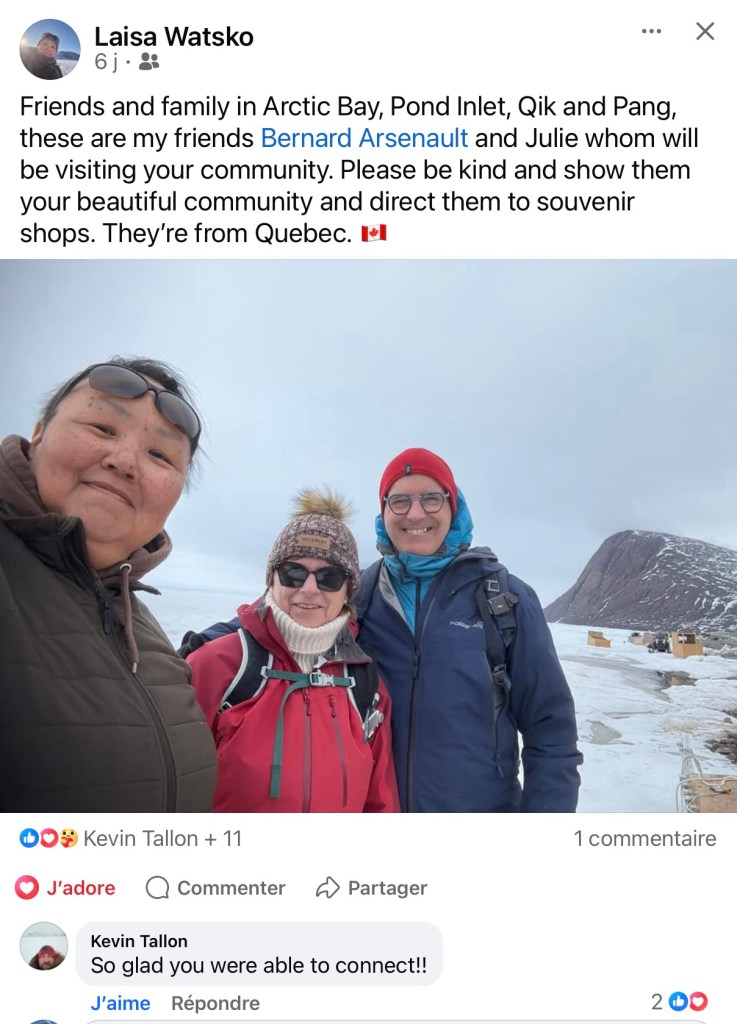This screenshot has width=737, height=1024.
Task: Click the Commenter speech bubble button
Action: click(215, 888)
